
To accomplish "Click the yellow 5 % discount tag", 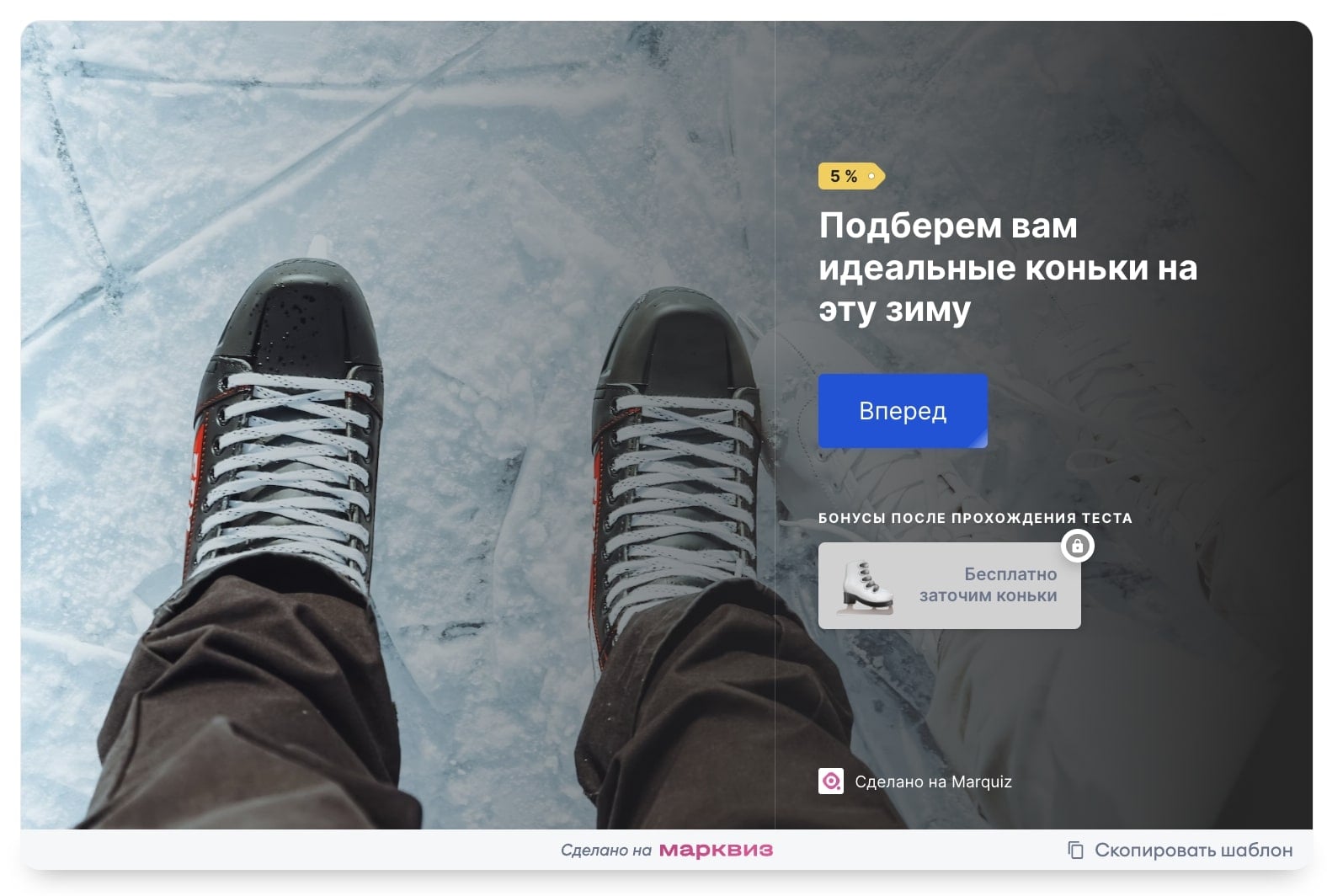I will point(850,176).
